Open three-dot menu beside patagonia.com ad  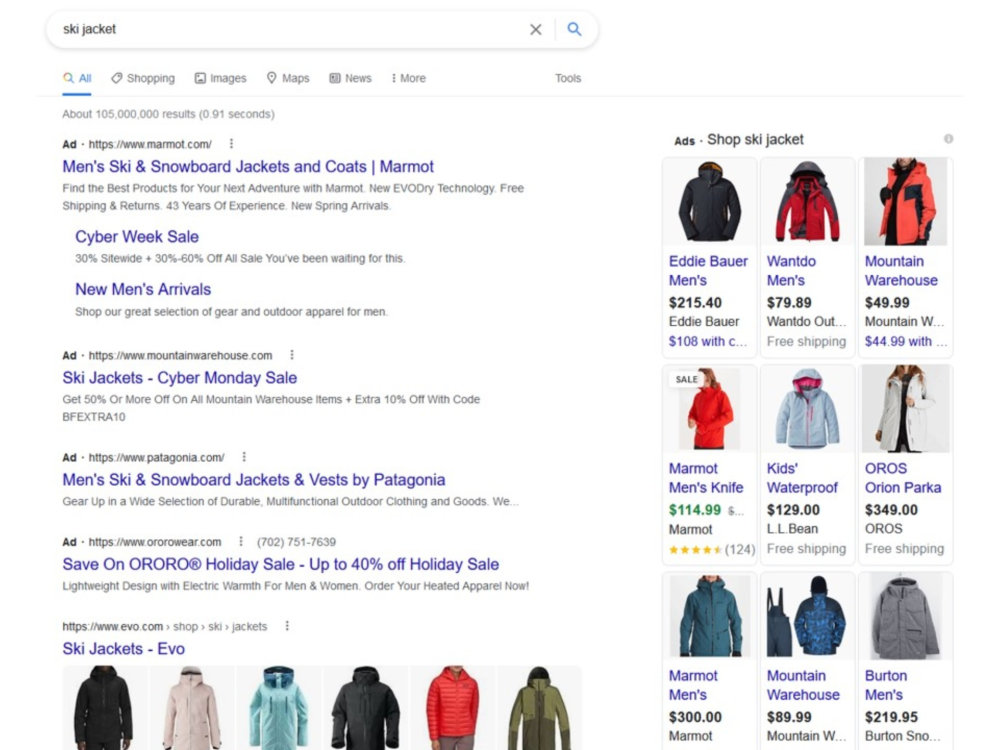pos(244,457)
